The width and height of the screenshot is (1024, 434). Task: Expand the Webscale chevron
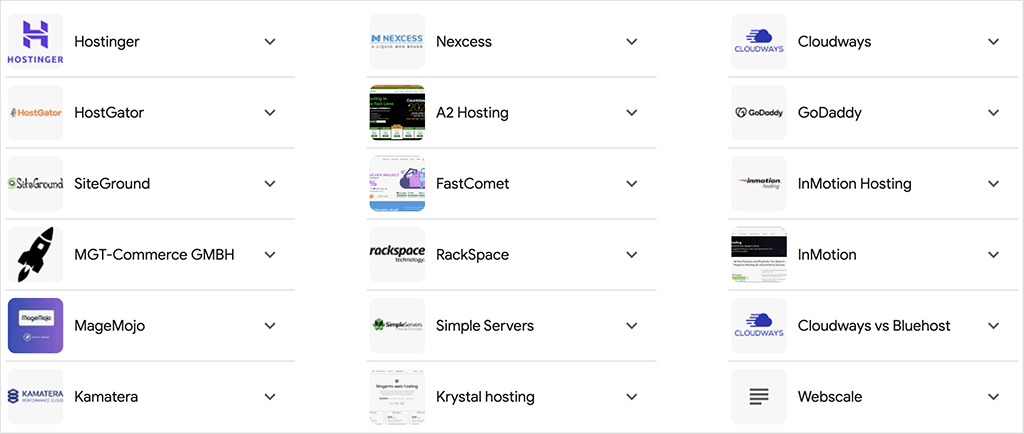[x=993, y=396]
